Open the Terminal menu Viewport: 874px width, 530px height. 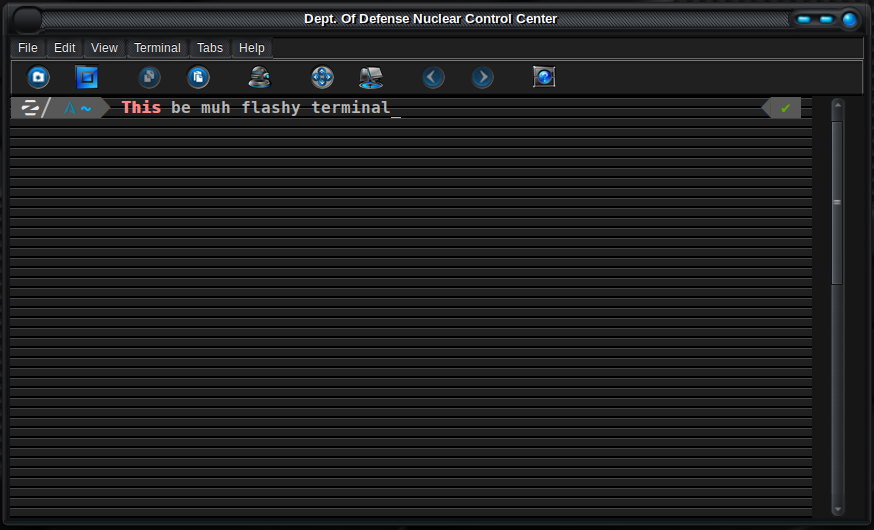tap(157, 48)
